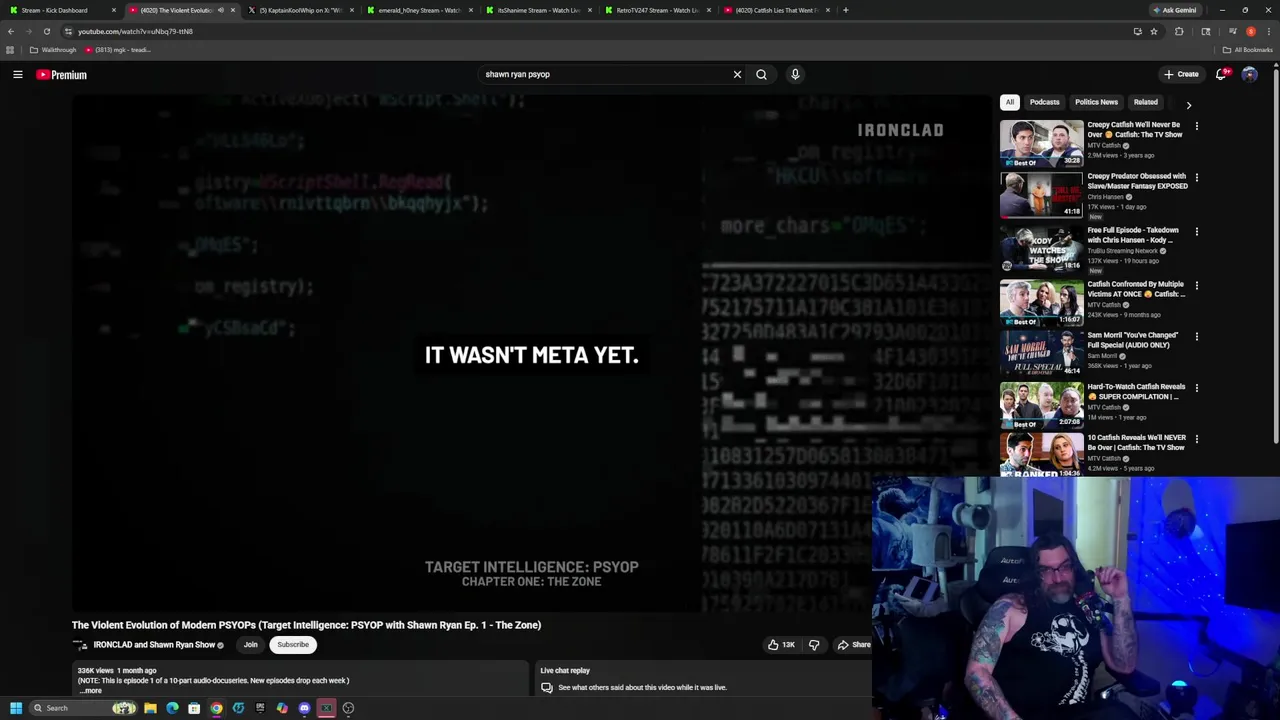Show more filter chips with right arrow

click(x=1188, y=104)
